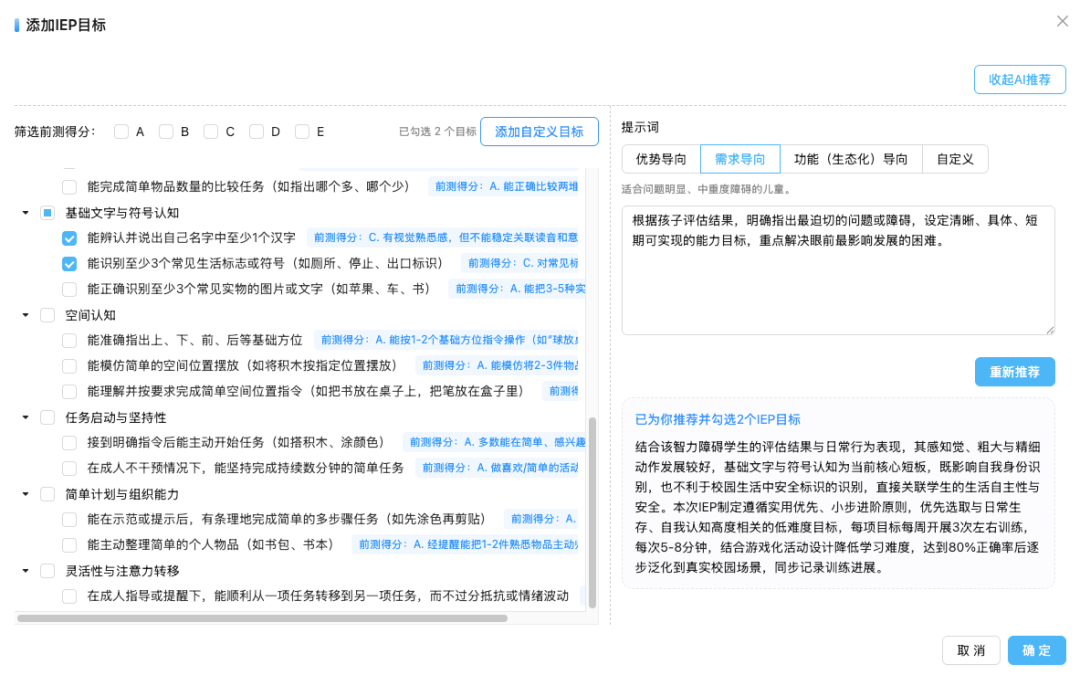1080x675 pixels.
Task: Toggle the 基础文字与符号认知 group checkbox
Action: coord(48,213)
